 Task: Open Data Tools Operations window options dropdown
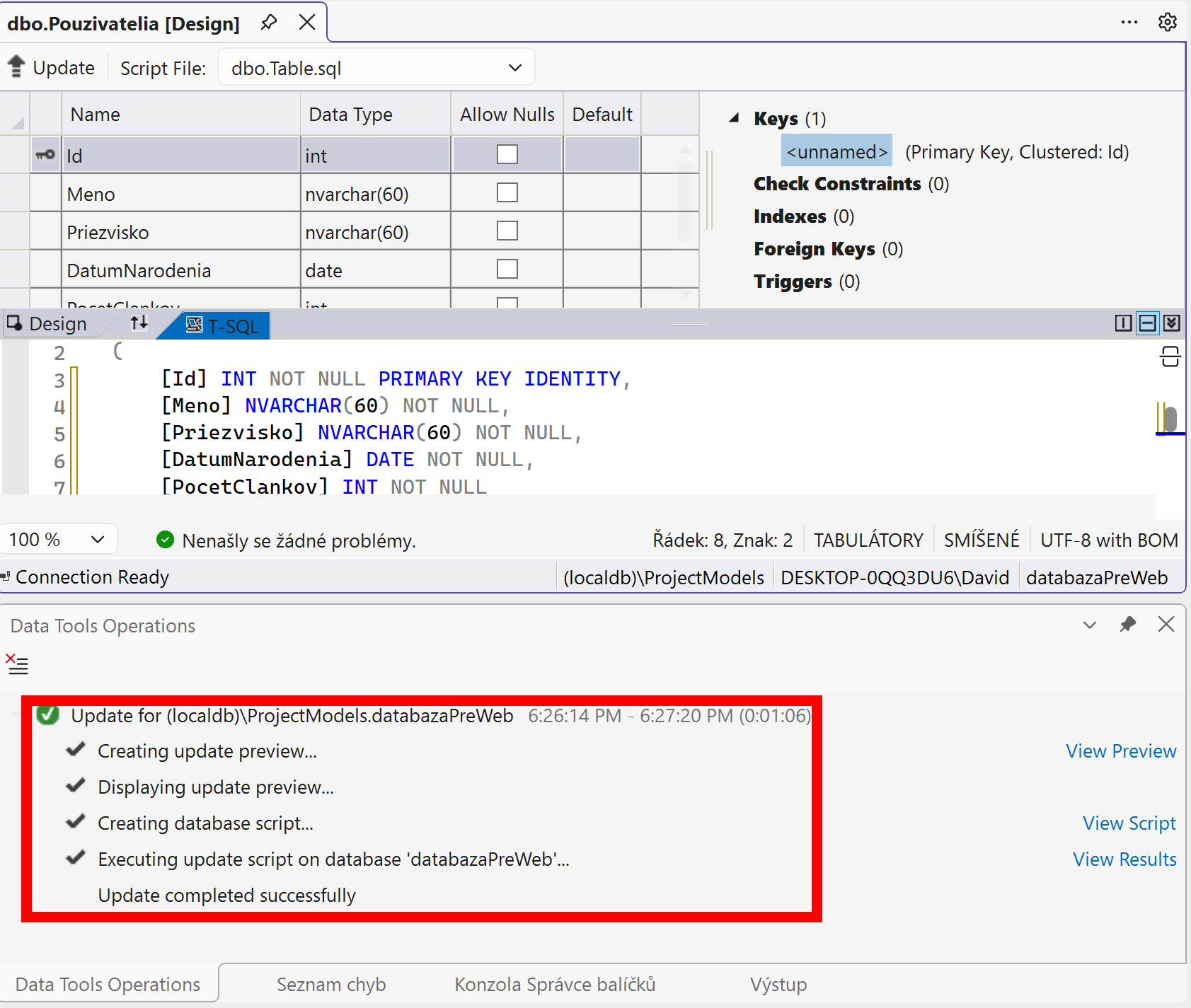1090,625
